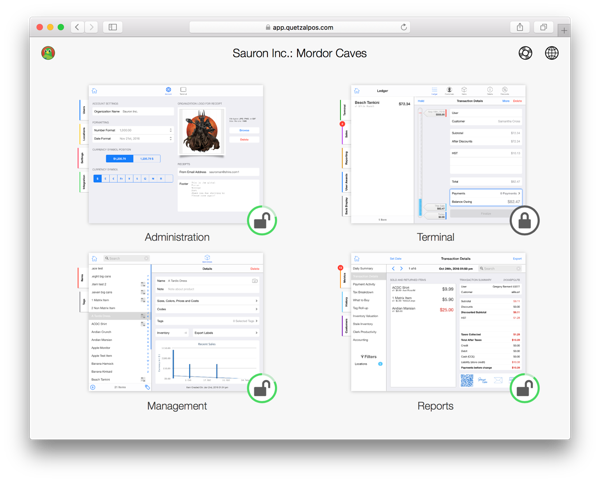This screenshot has height=482, width=600.
Task: Click the Administration label
Action: coord(177,237)
